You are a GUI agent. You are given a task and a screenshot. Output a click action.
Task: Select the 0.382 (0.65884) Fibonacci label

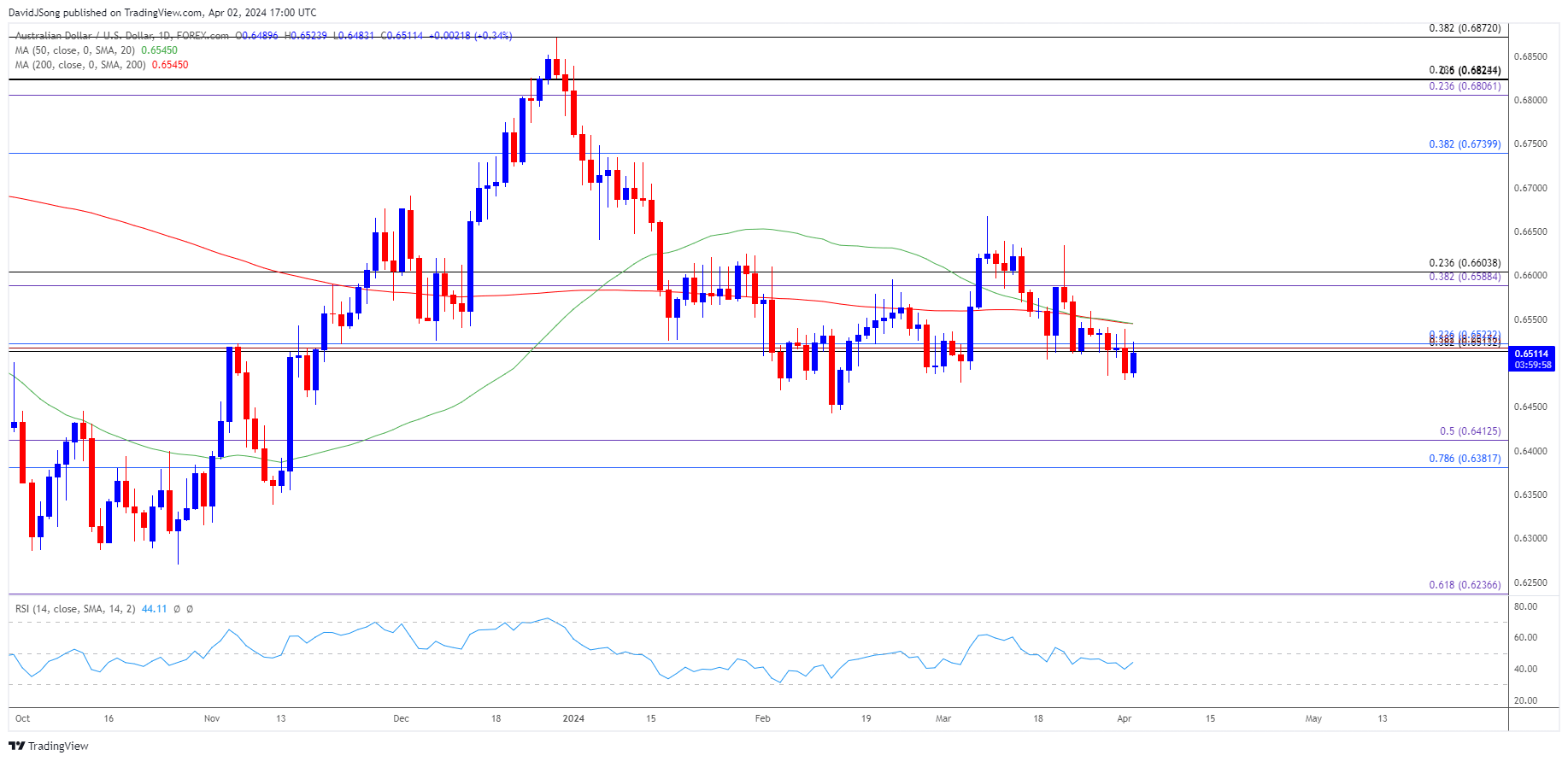pos(1465,277)
